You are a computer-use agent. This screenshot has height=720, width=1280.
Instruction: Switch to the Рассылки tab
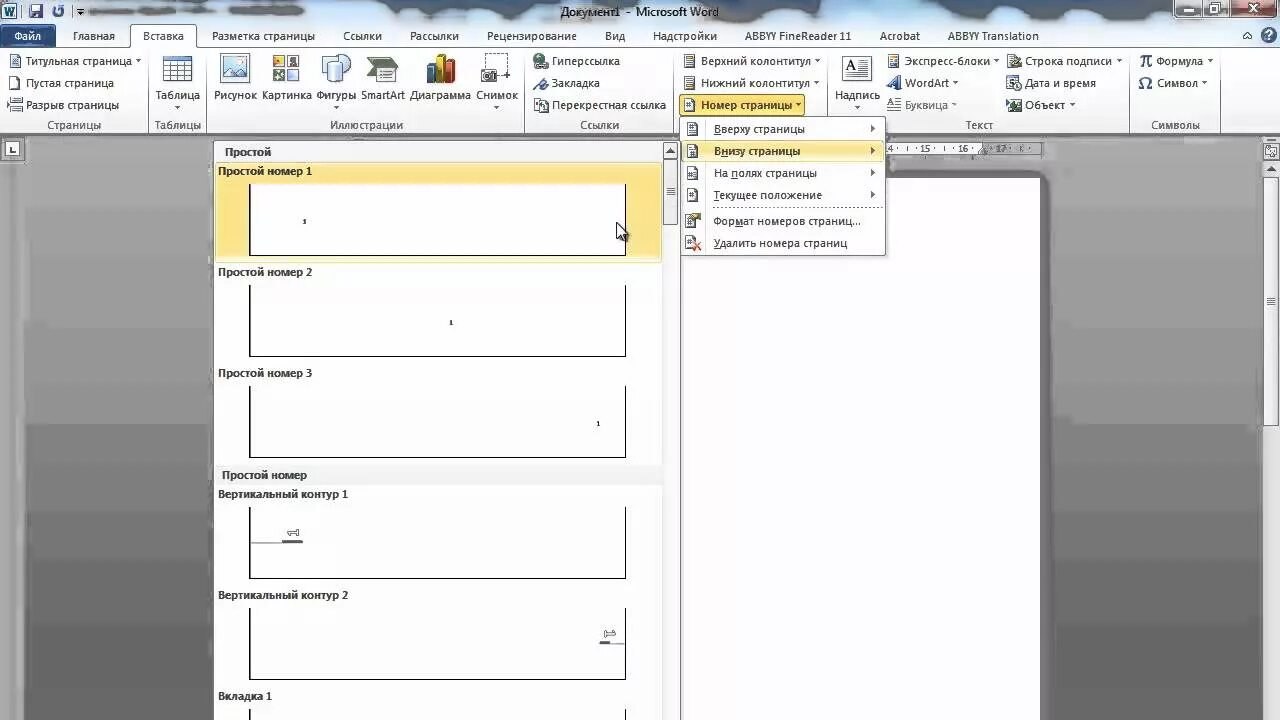pyautogui.click(x=434, y=36)
